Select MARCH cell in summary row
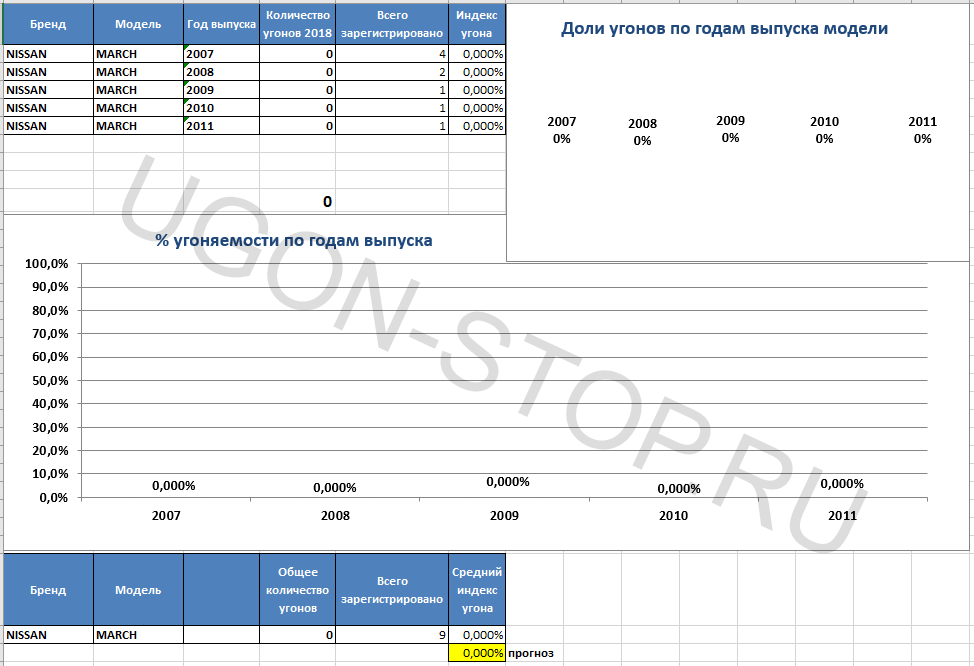Image resolution: width=974 pixels, height=666 pixels. point(138,635)
